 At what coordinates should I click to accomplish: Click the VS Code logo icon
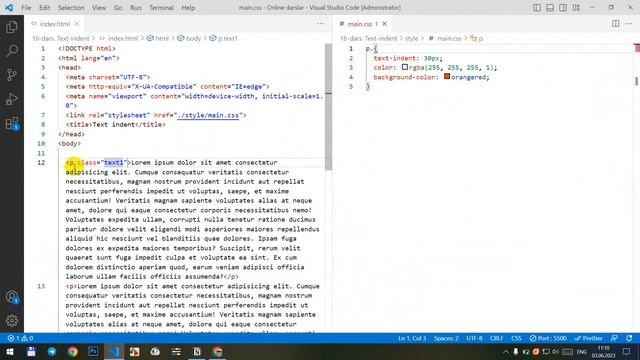pyautogui.click(x=9, y=7)
